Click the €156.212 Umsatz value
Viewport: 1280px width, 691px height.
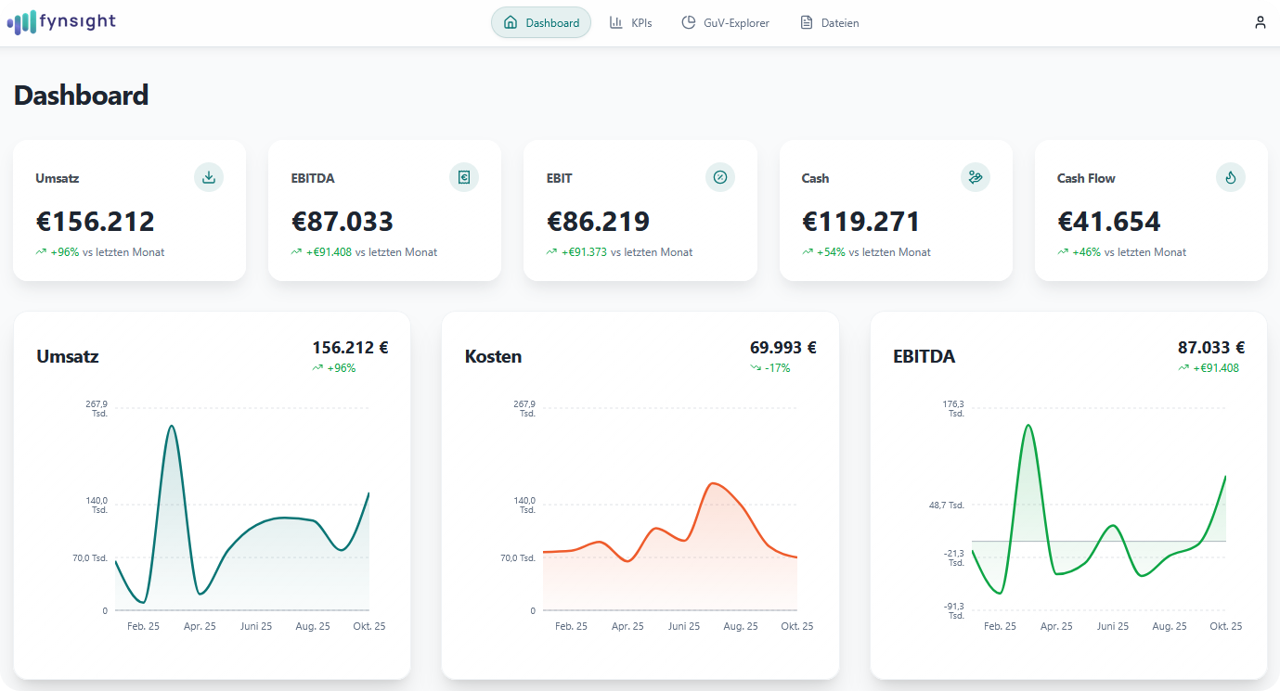click(95, 221)
